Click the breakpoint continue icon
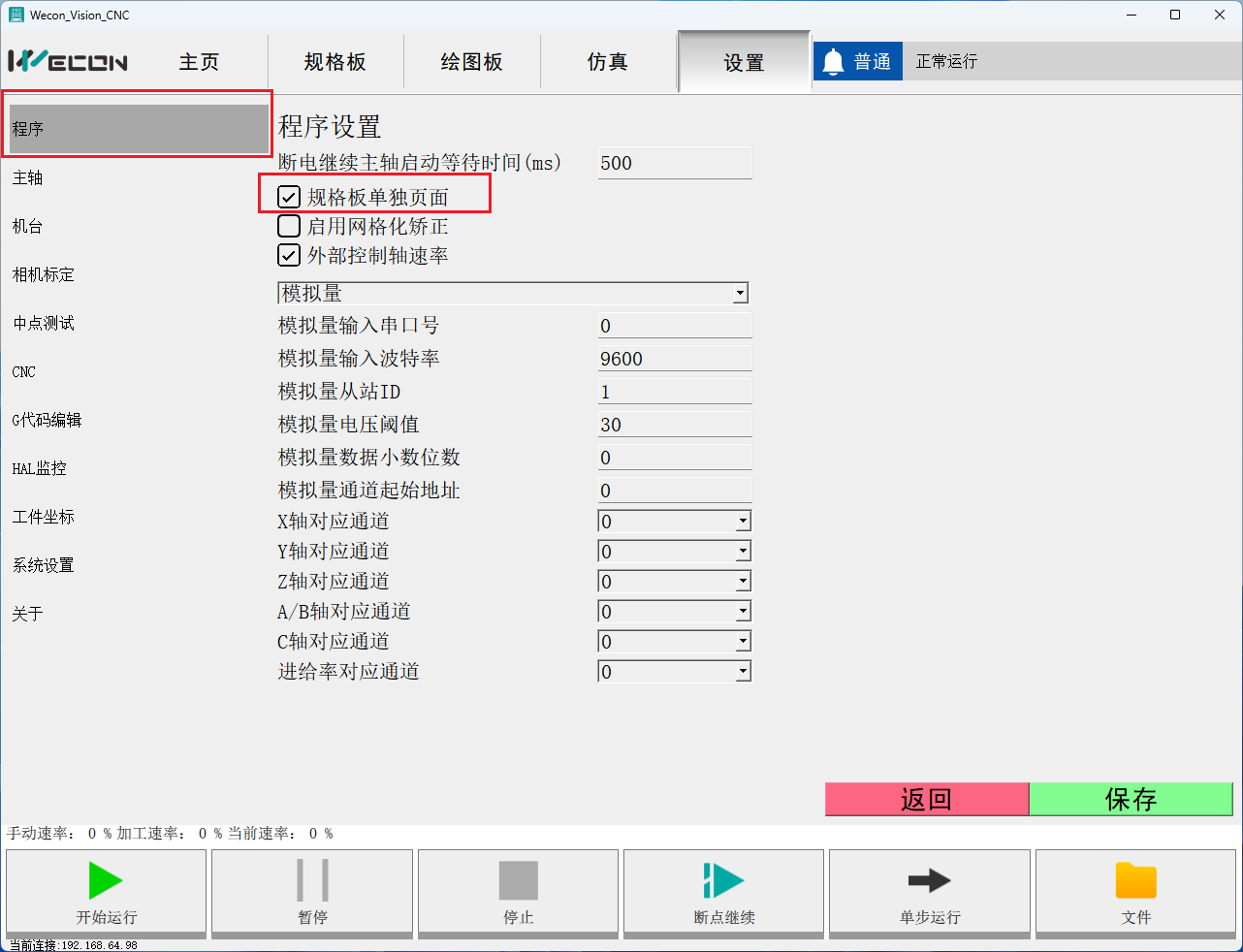The image size is (1243, 952). click(x=723, y=881)
